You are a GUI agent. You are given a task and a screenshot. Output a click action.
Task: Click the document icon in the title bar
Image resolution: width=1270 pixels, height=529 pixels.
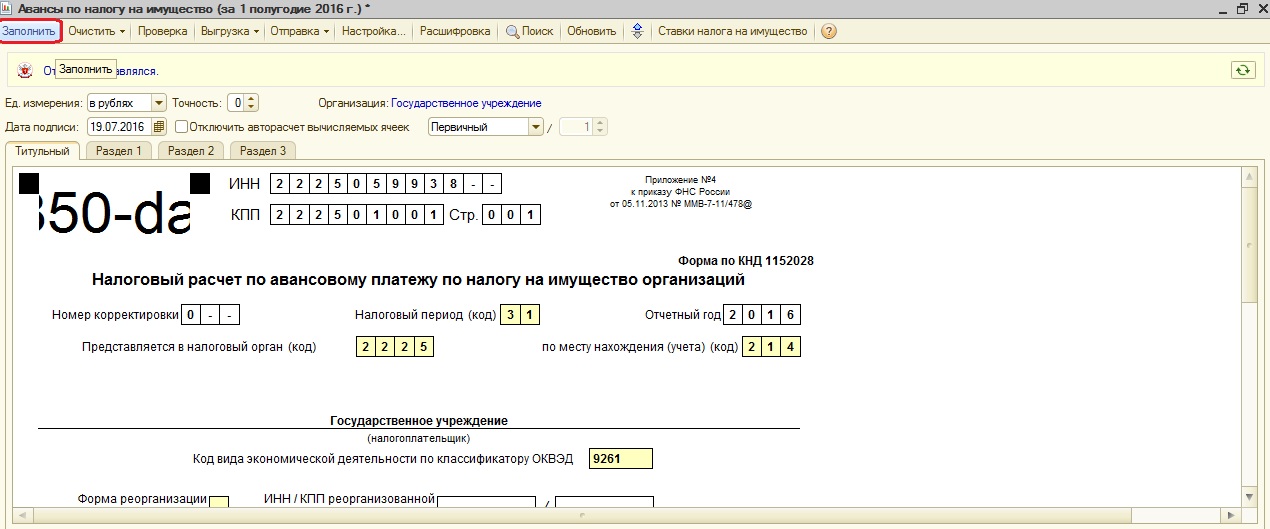(8, 8)
